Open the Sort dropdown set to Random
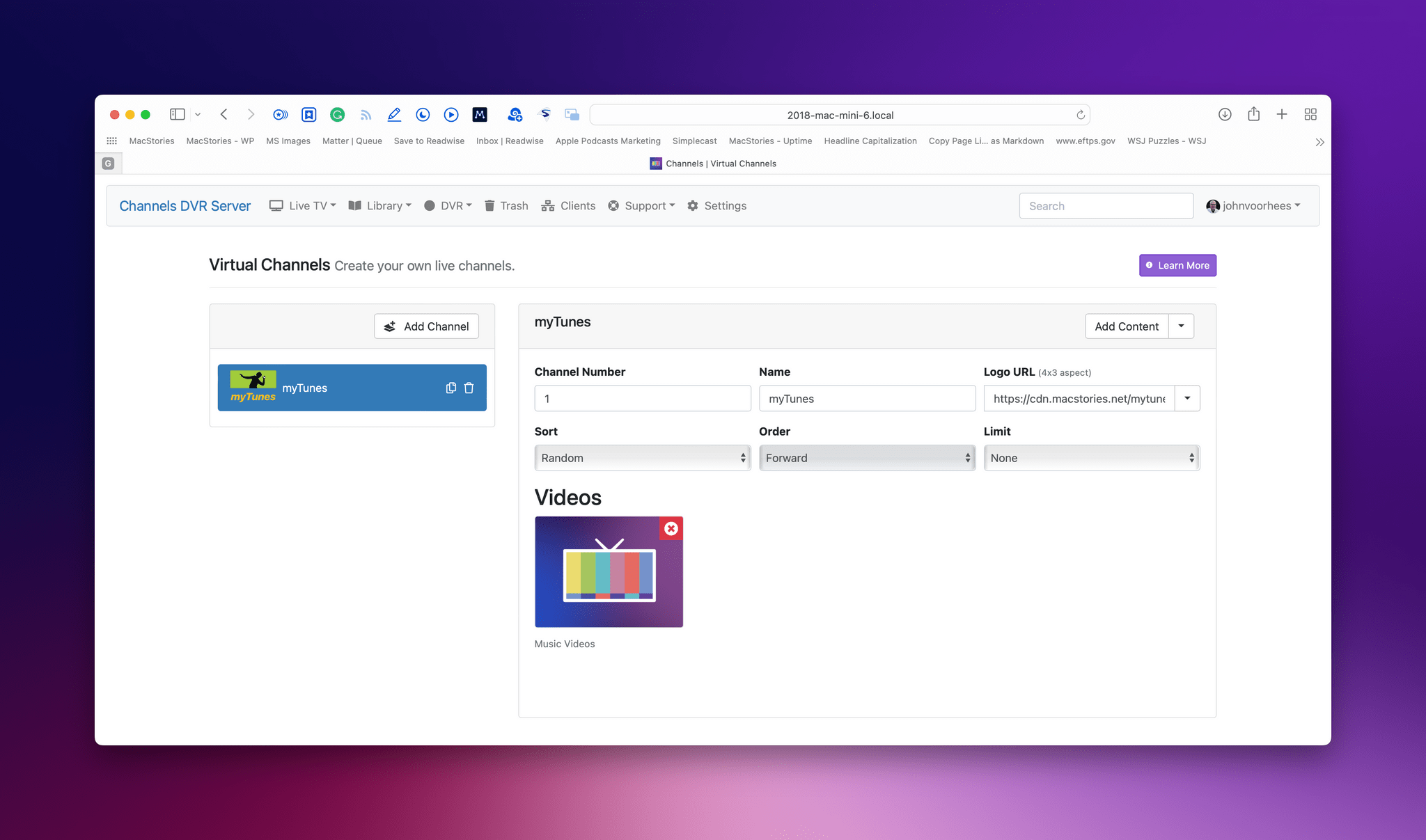Screen dimensions: 1426x840 (643, 458)
